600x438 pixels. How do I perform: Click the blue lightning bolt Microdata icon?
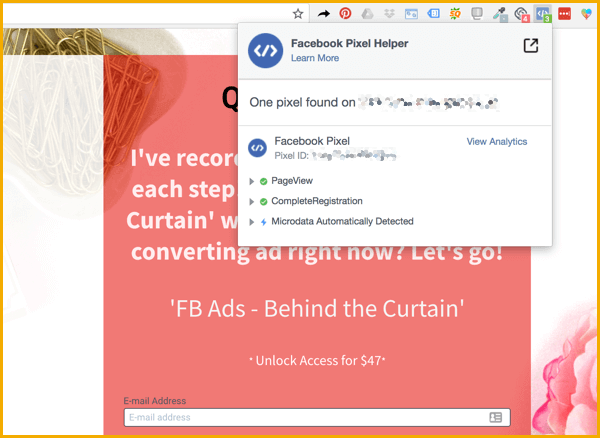coord(263,222)
